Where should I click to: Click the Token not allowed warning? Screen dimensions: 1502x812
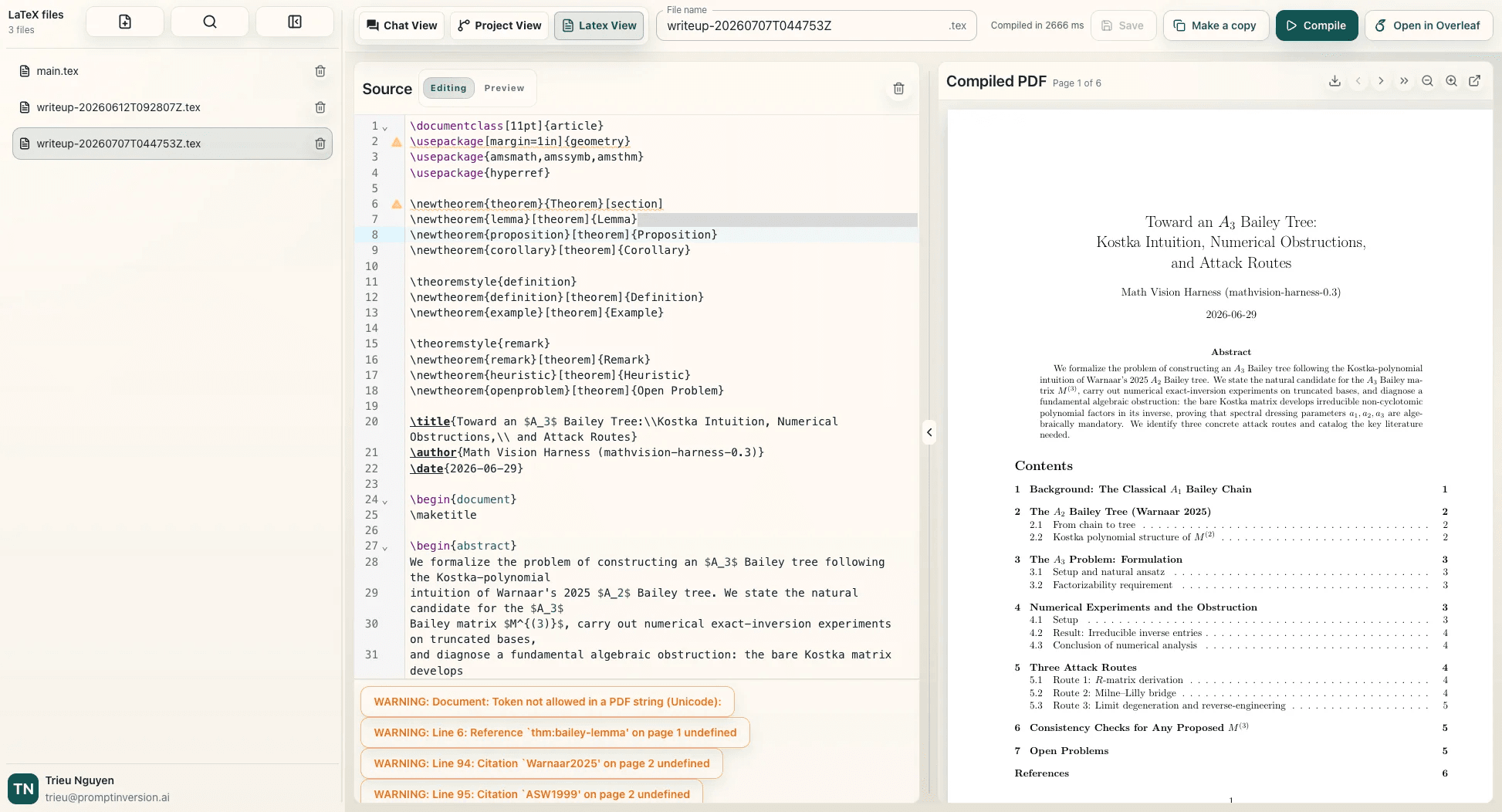click(x=547, y=702)
